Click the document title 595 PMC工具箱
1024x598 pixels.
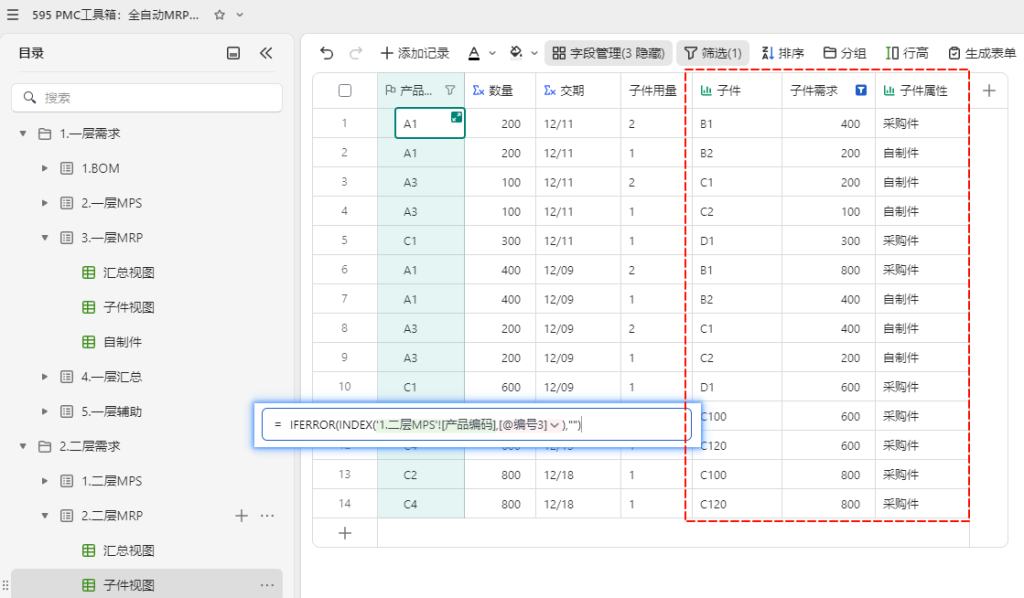(x=116, y=14)
